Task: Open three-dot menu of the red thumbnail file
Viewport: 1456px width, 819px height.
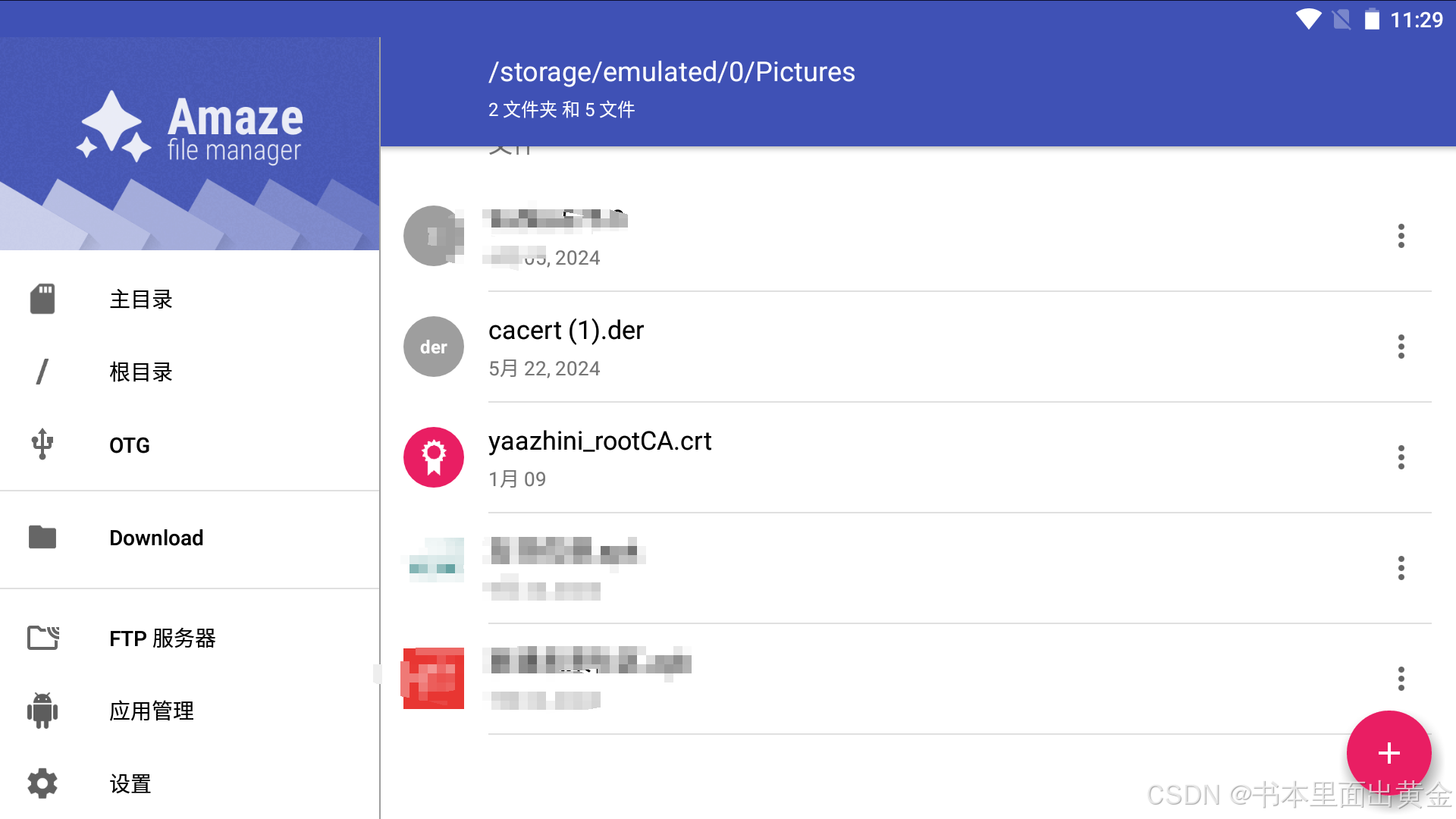Action: (x=1401, y=679)
